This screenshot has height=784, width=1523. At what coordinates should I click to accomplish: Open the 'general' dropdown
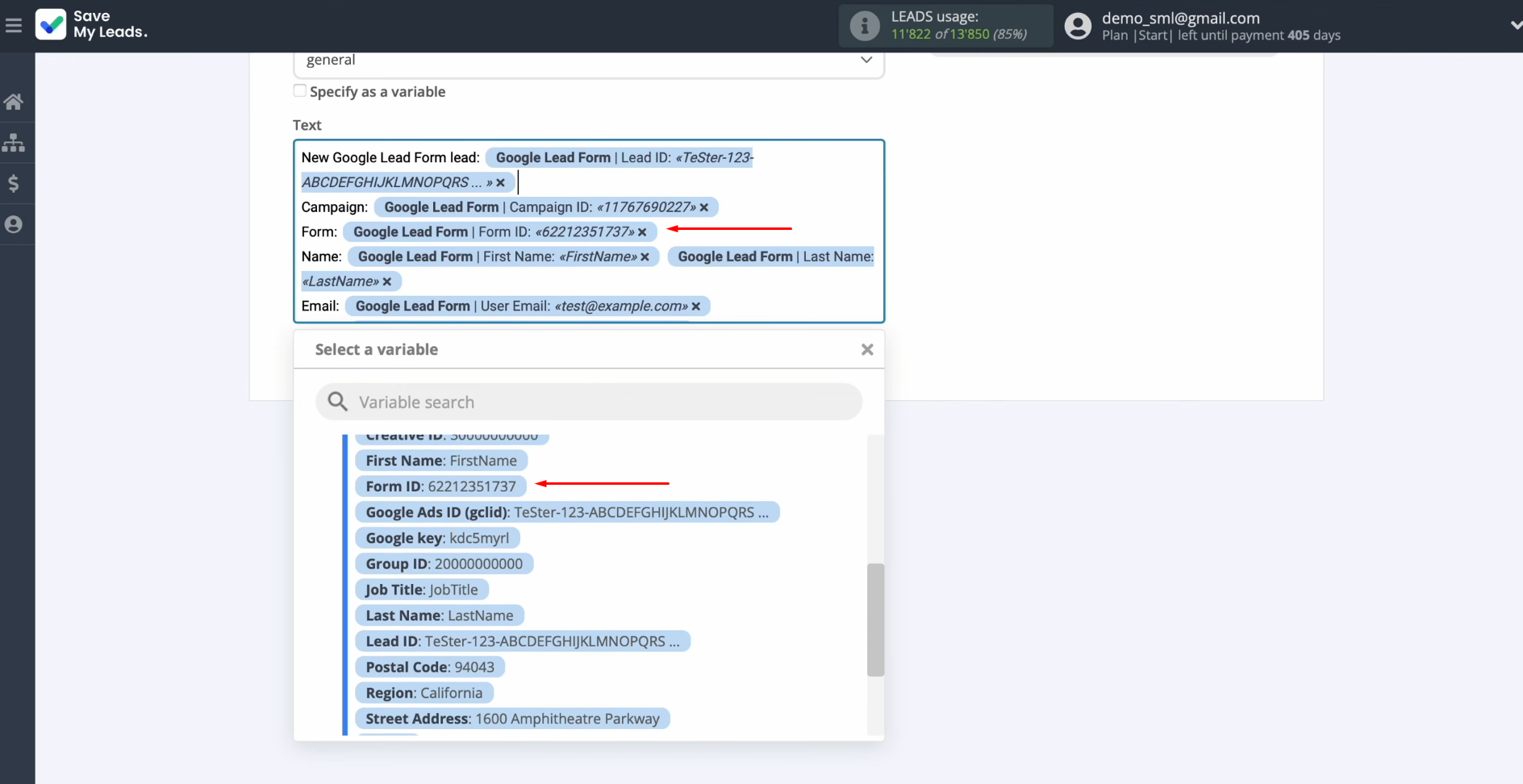tap(589, 63)
